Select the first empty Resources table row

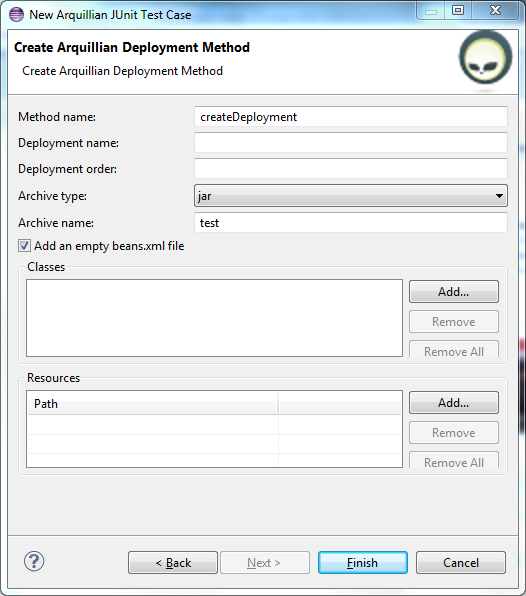[214, 425]
